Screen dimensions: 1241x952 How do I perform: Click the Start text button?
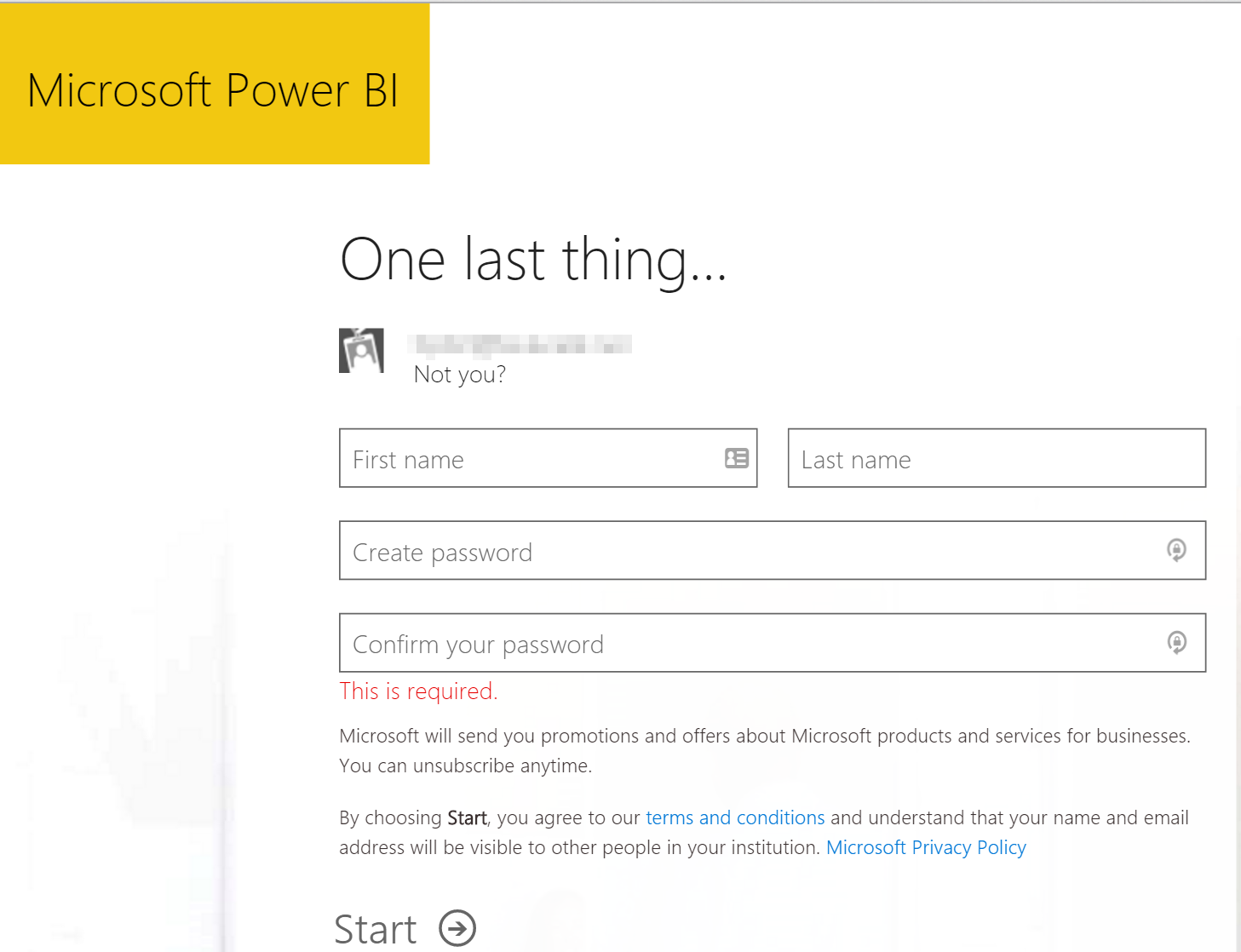tap(376, 929)
